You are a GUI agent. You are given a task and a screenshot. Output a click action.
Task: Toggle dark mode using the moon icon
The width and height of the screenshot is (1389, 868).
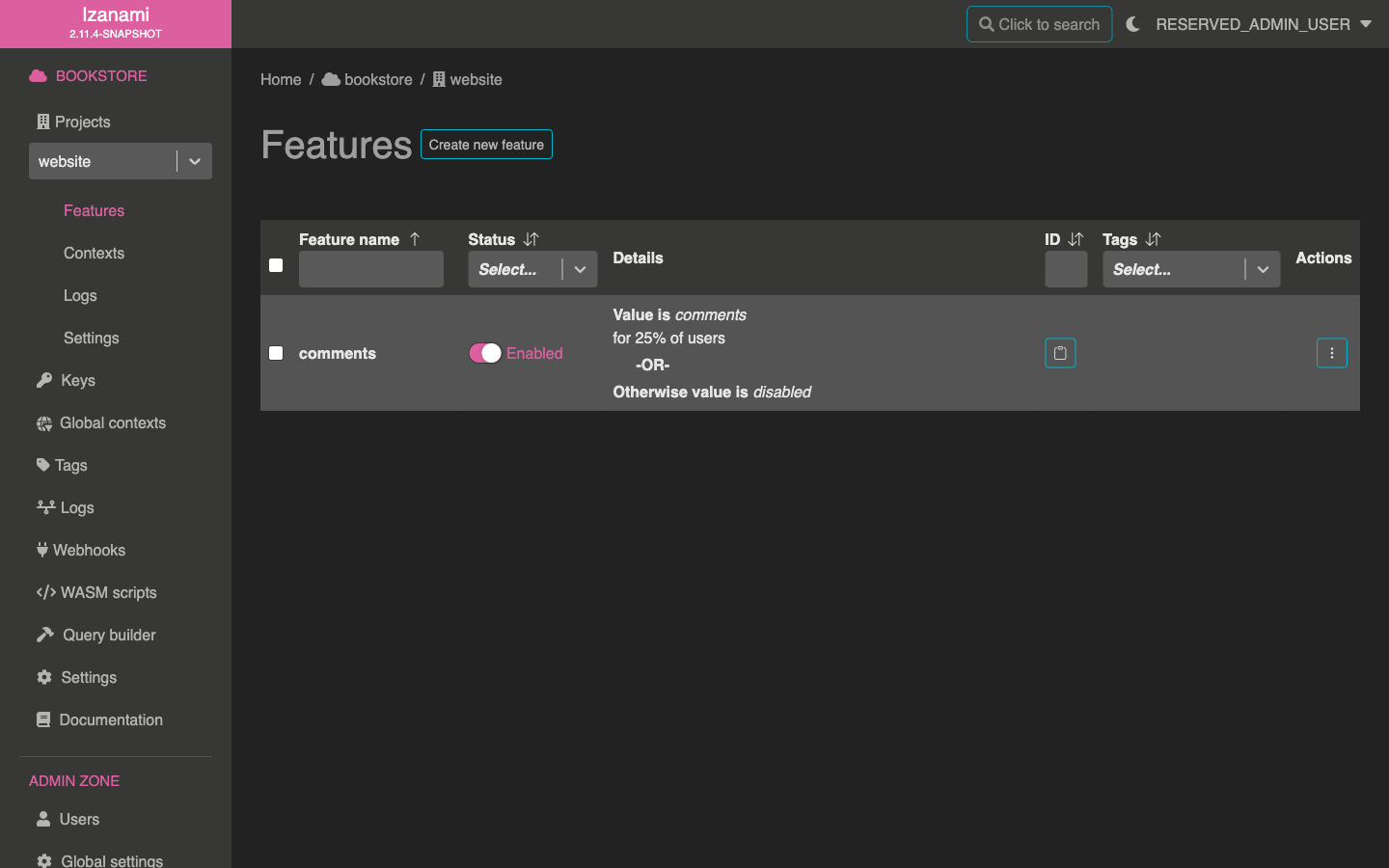pos(1132,24)
